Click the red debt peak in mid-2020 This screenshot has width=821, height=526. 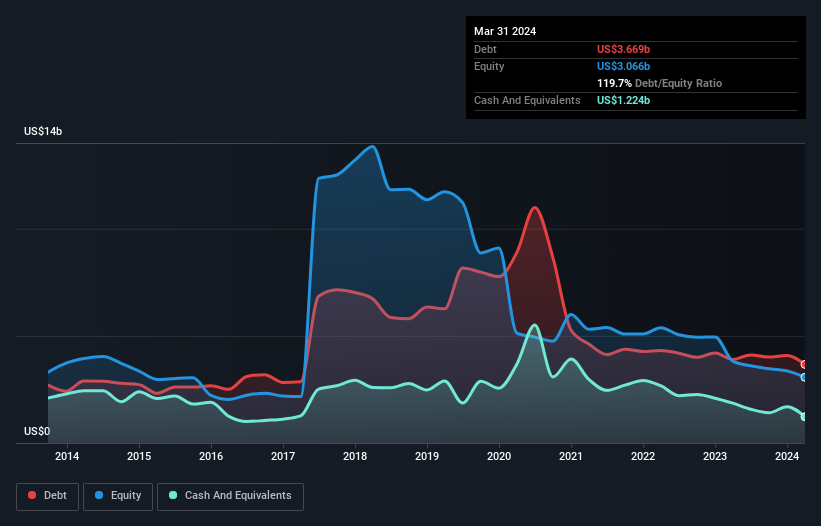pos(535,208)
